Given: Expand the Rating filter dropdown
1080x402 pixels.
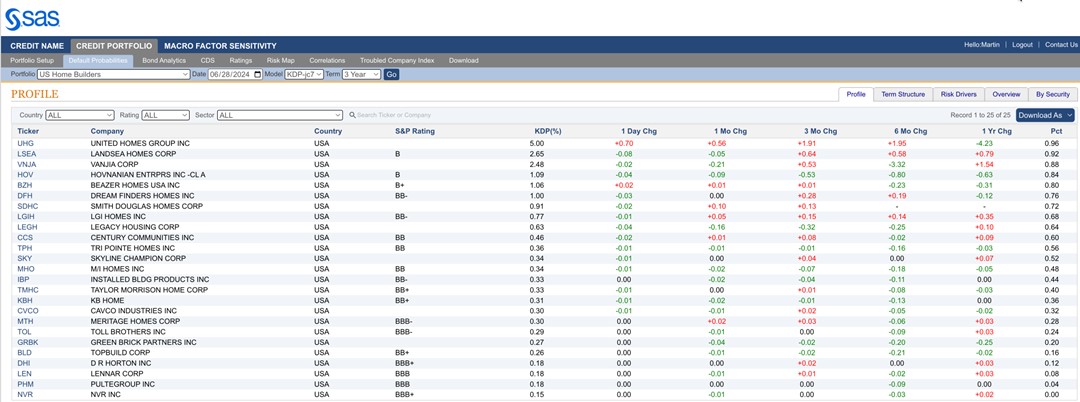Looking at the screenshot, I should pos(165,115).
